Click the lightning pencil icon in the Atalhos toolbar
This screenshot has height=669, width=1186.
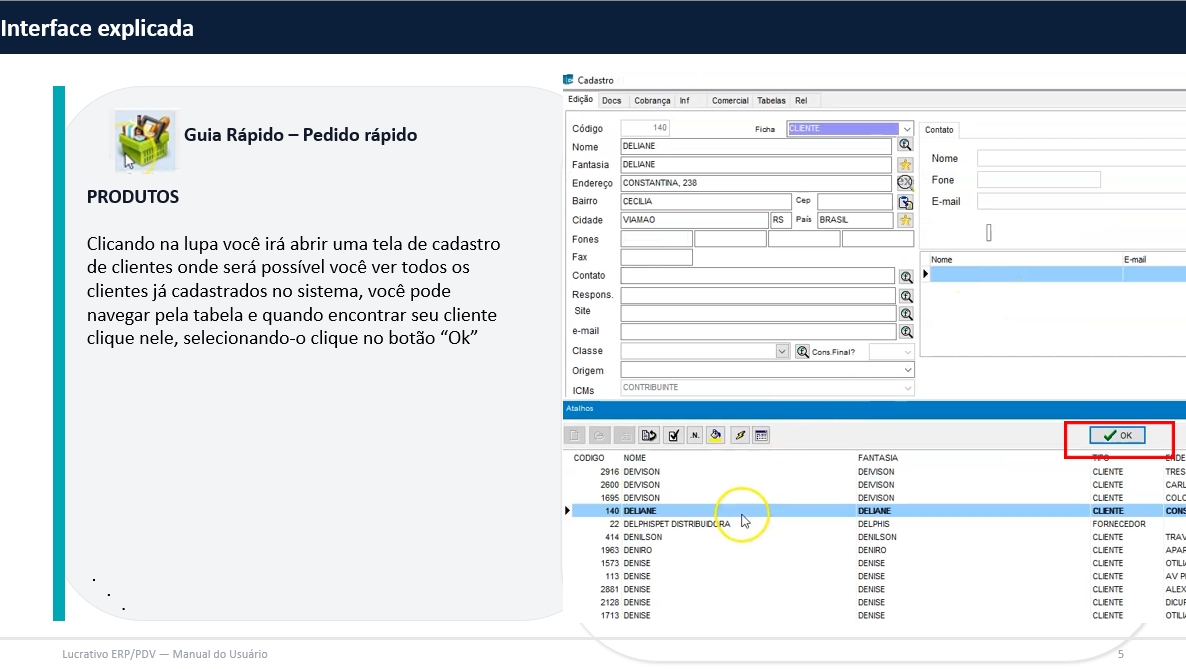pos(739,435)
